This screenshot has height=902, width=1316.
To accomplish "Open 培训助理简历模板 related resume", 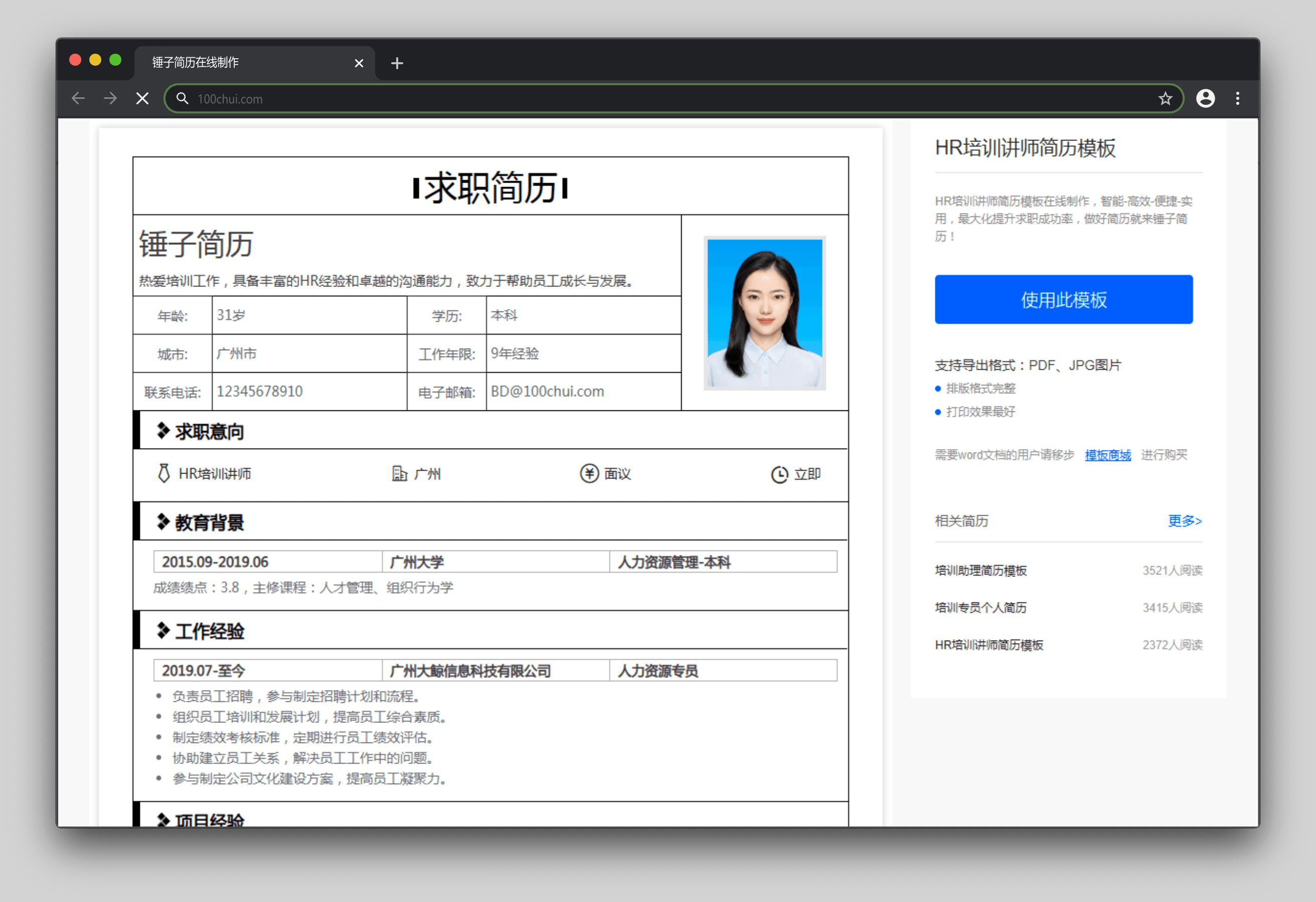I will click(980, 570).
